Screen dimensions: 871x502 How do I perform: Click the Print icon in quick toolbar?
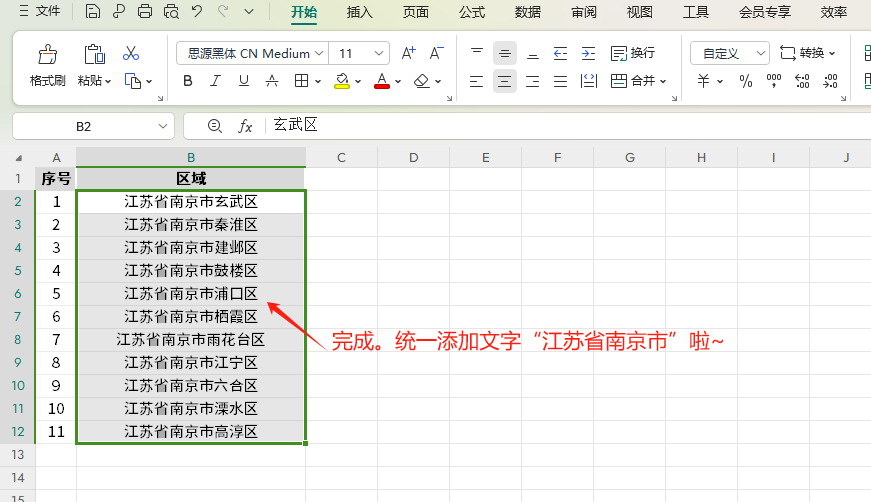(x=145, y=11)
